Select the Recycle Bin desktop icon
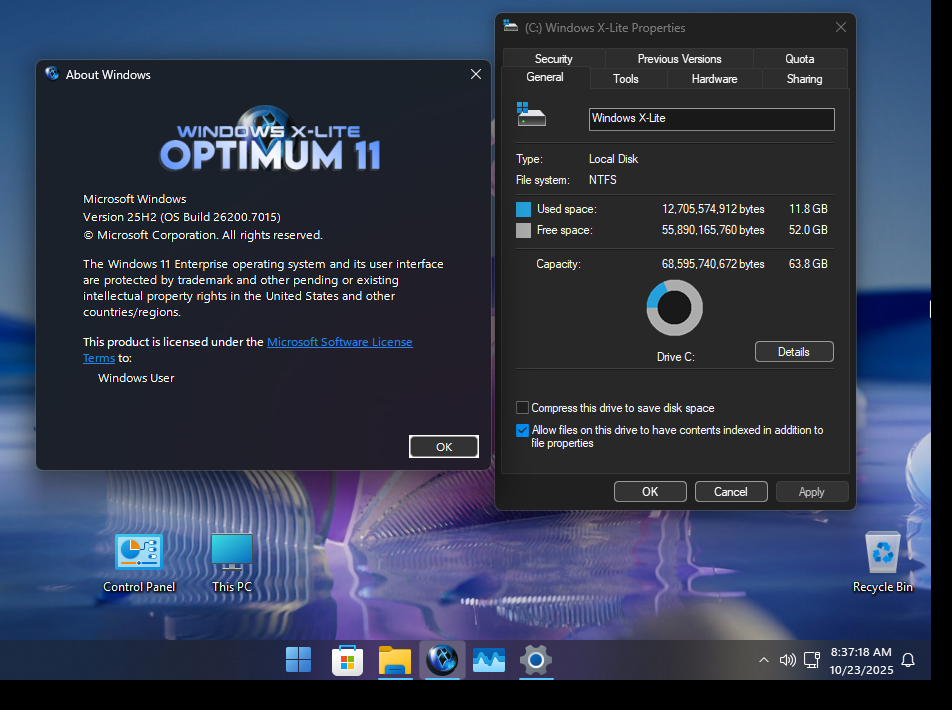The height and width of the screenshot is (710, 952). tap(883, 562)
